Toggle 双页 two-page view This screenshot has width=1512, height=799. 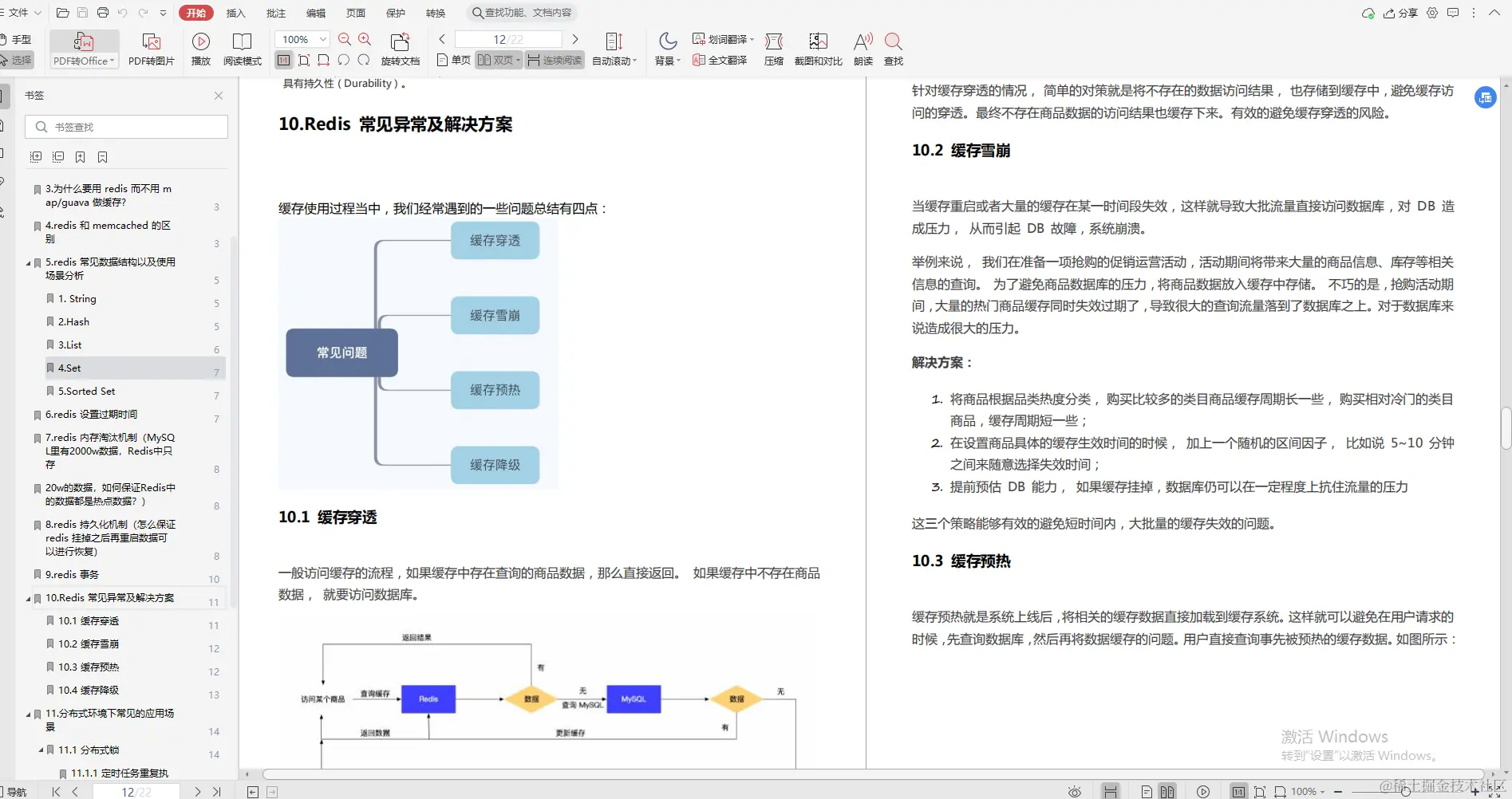point(494,59)
